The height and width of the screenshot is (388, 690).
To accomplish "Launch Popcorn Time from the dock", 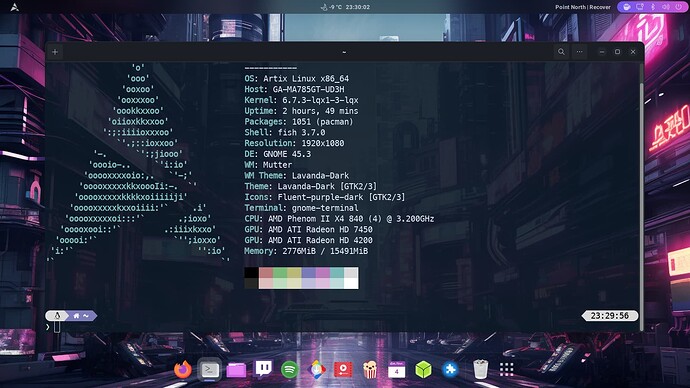I will tap(370, 370).
